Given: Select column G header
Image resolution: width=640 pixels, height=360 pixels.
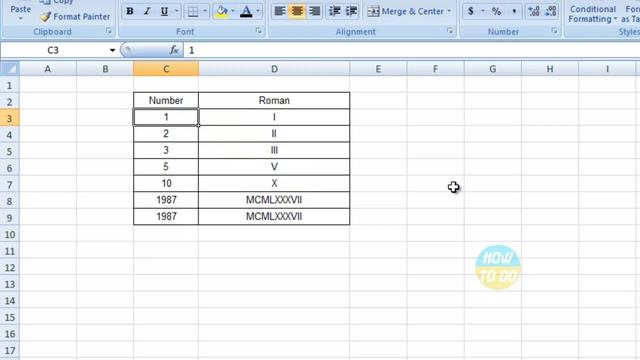Looking at the screenshot, I should tap(493, 69).
